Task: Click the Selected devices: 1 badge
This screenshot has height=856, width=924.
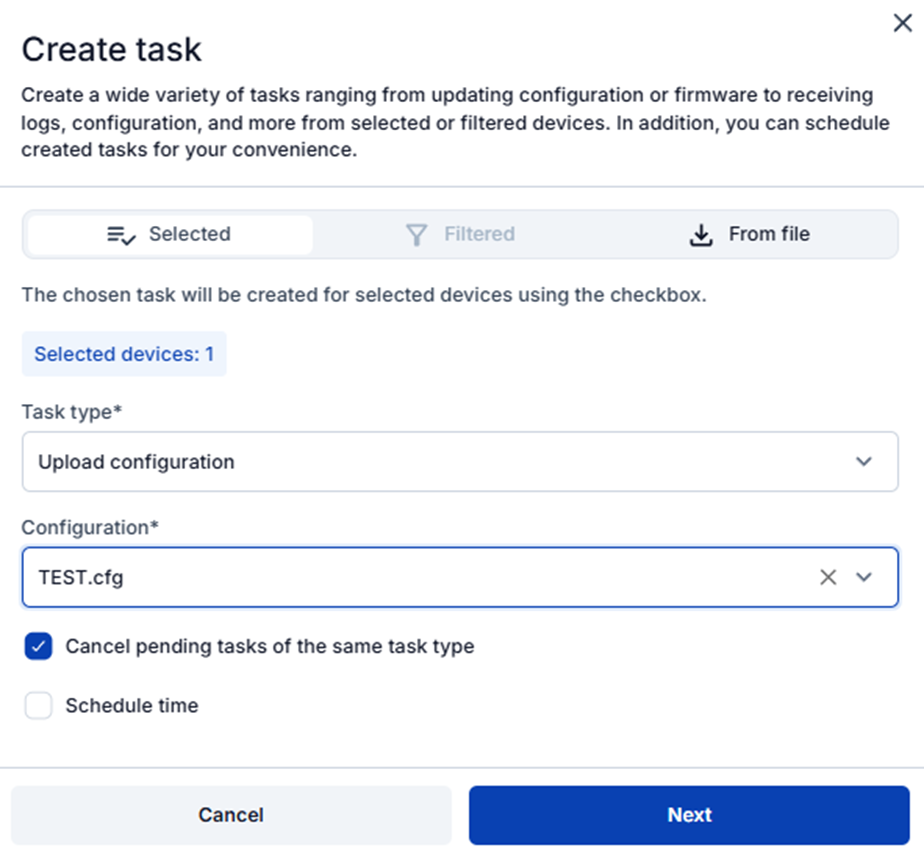Action: click(124, 354)
